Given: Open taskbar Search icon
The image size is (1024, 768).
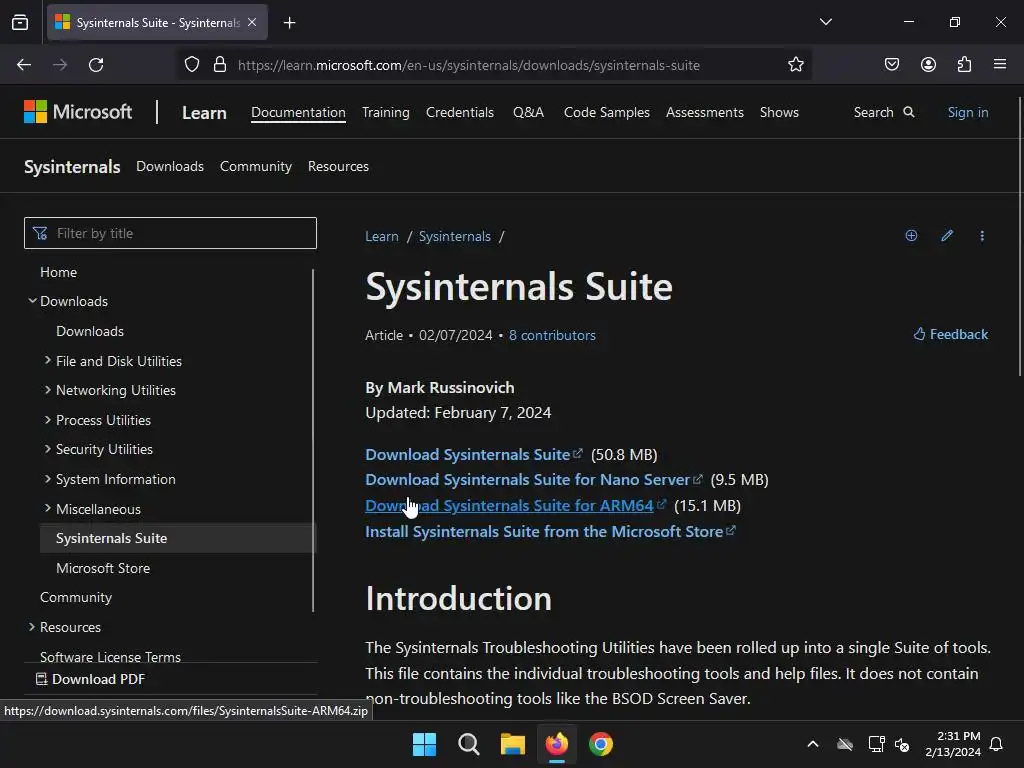Looking at the screenshot, I should (468, 744).
